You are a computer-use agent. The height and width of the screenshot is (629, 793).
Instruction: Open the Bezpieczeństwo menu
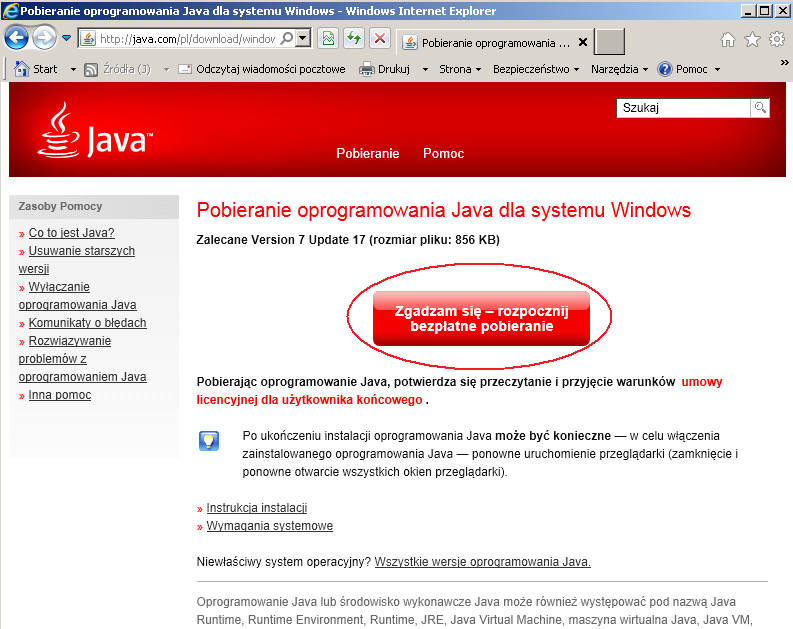(536, 69)
